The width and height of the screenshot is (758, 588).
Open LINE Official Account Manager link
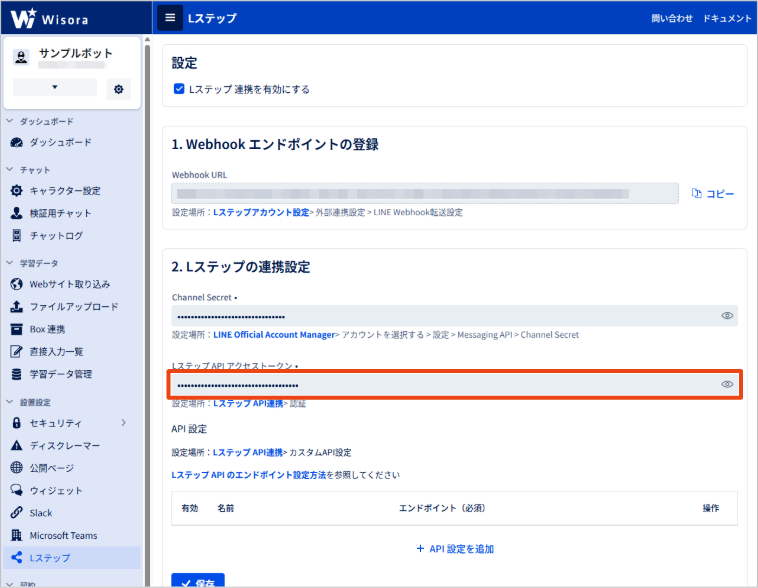click(x=274, y=335)
